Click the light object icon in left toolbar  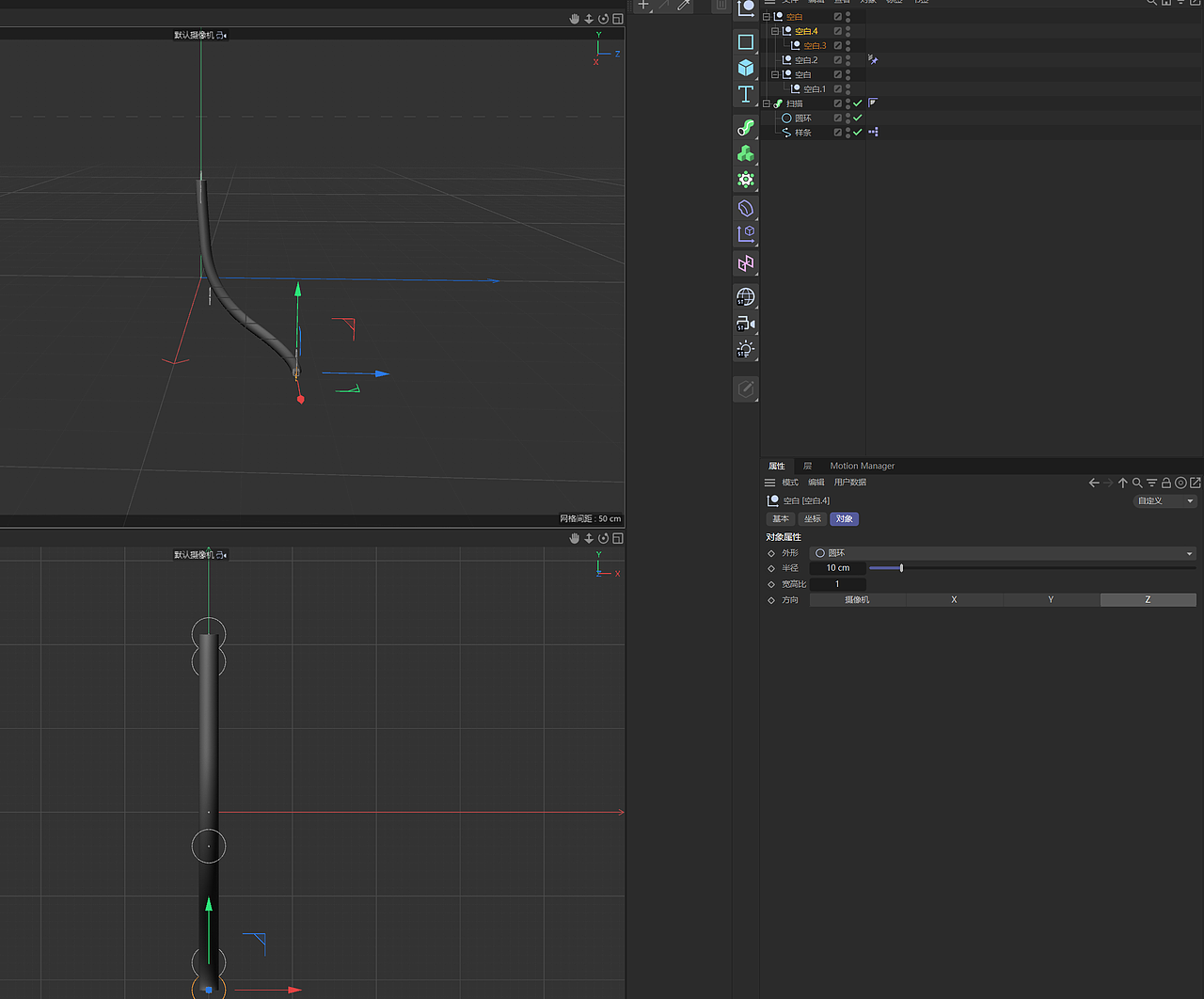pos(746,349)
